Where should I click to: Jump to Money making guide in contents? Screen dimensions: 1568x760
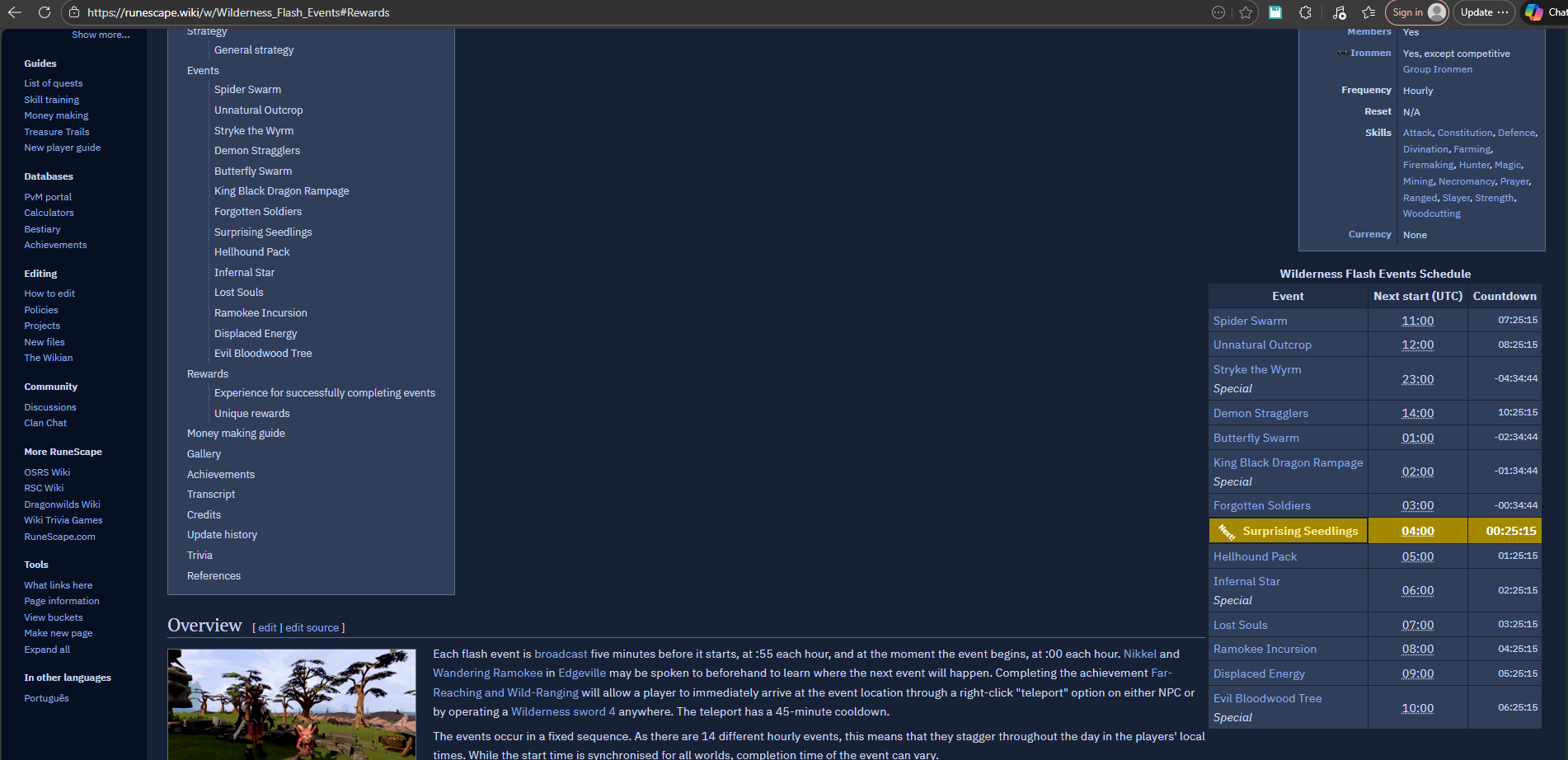pyautogui.click(x=236, y=434)
